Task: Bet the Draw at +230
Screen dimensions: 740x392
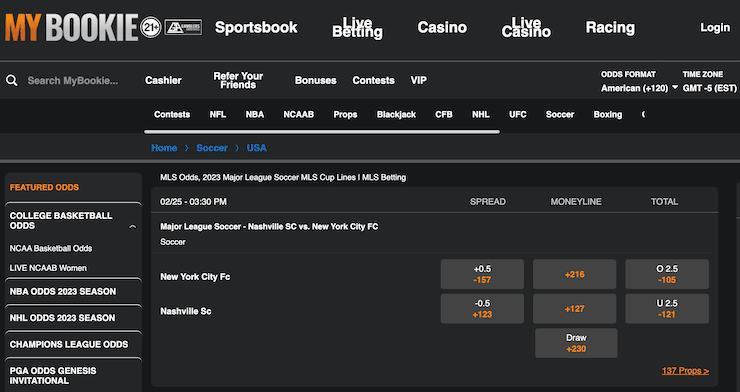Action: pos(576,343)
